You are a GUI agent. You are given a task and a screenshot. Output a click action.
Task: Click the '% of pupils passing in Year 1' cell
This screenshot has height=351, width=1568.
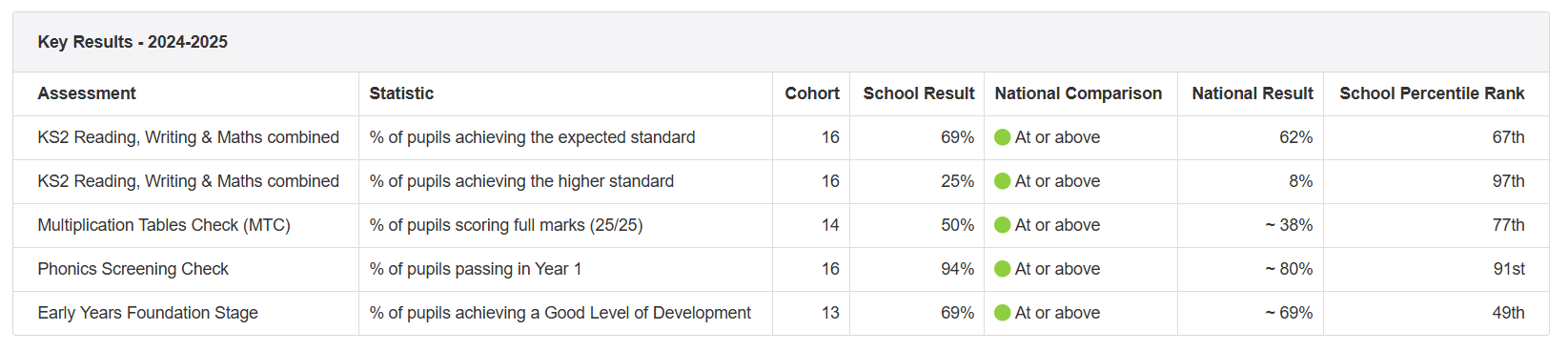pos(476,269)
